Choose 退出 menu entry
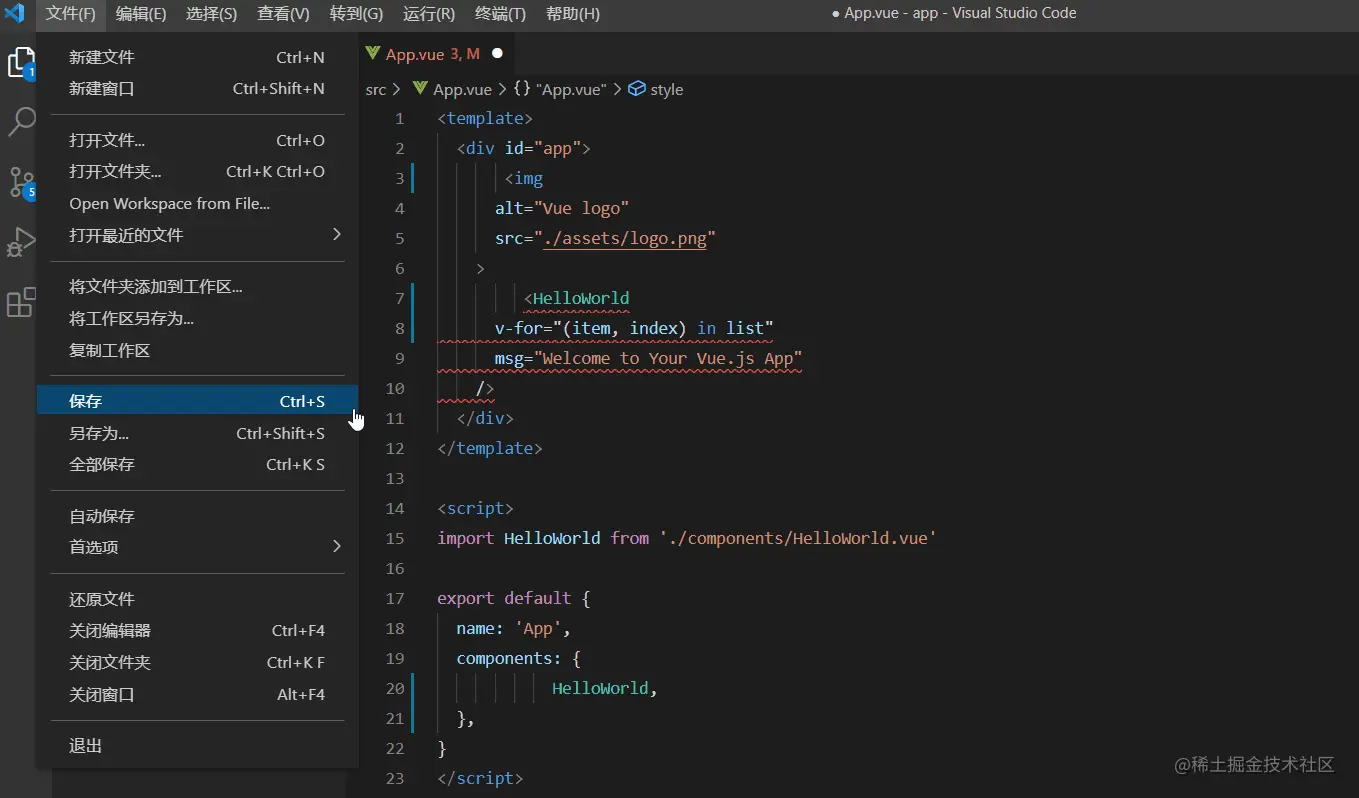 [x=197, y=746]
